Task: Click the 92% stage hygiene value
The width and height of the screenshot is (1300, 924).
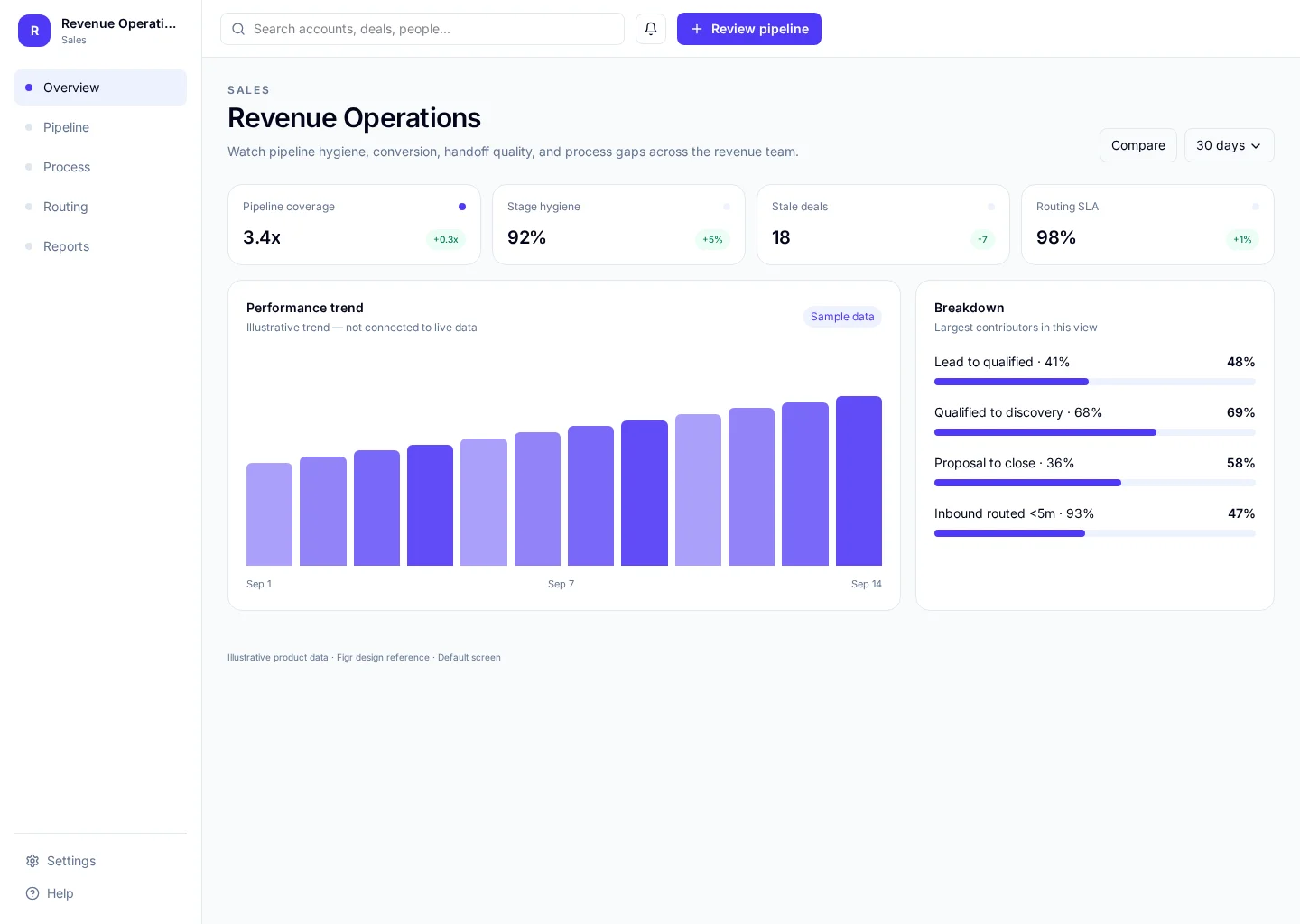Action: 527,237
